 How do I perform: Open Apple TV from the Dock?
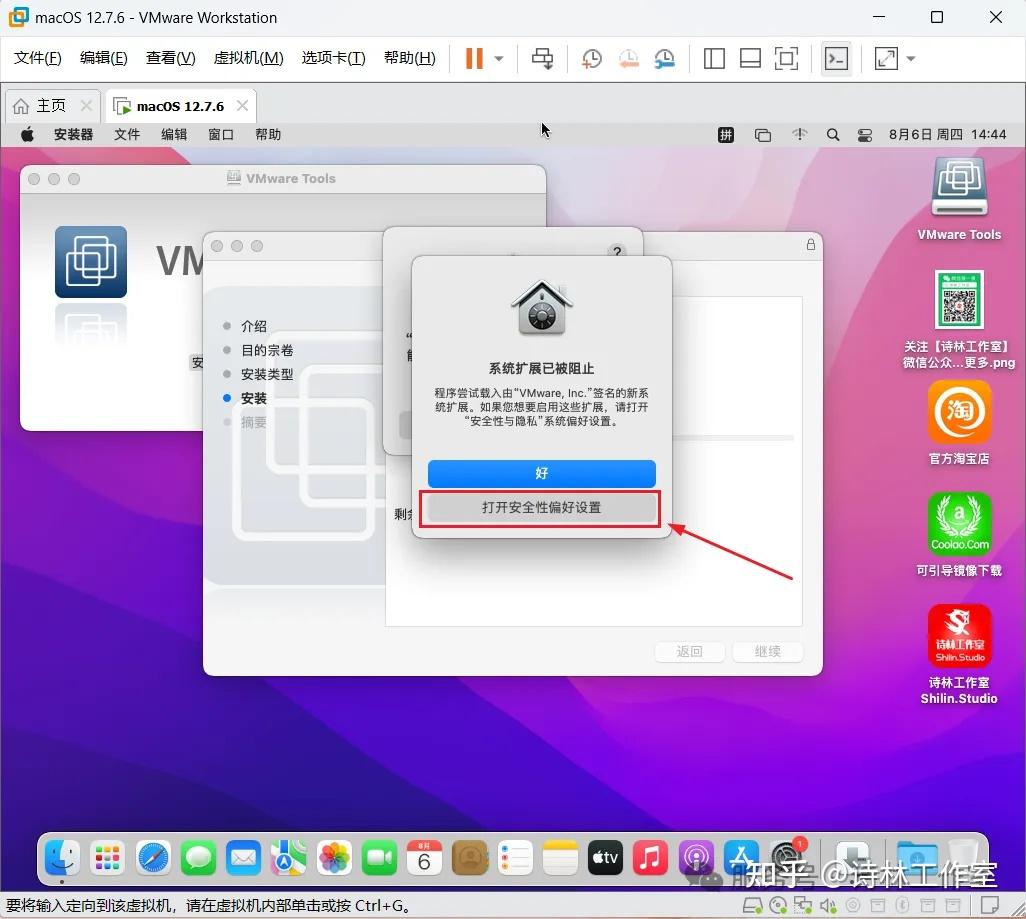[605, 857]
